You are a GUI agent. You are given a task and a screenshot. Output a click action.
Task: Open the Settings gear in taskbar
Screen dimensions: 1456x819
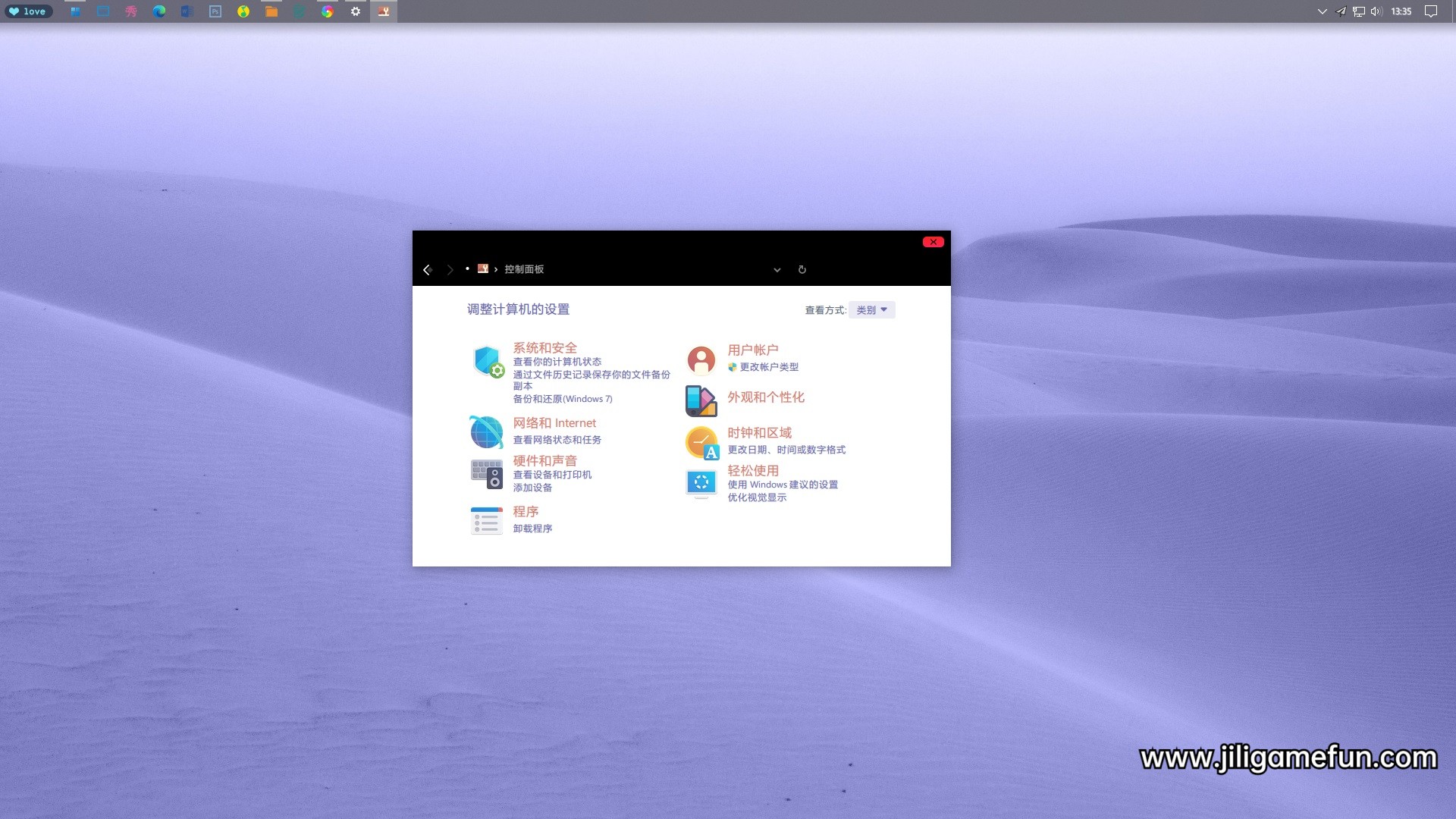(355, 11)
